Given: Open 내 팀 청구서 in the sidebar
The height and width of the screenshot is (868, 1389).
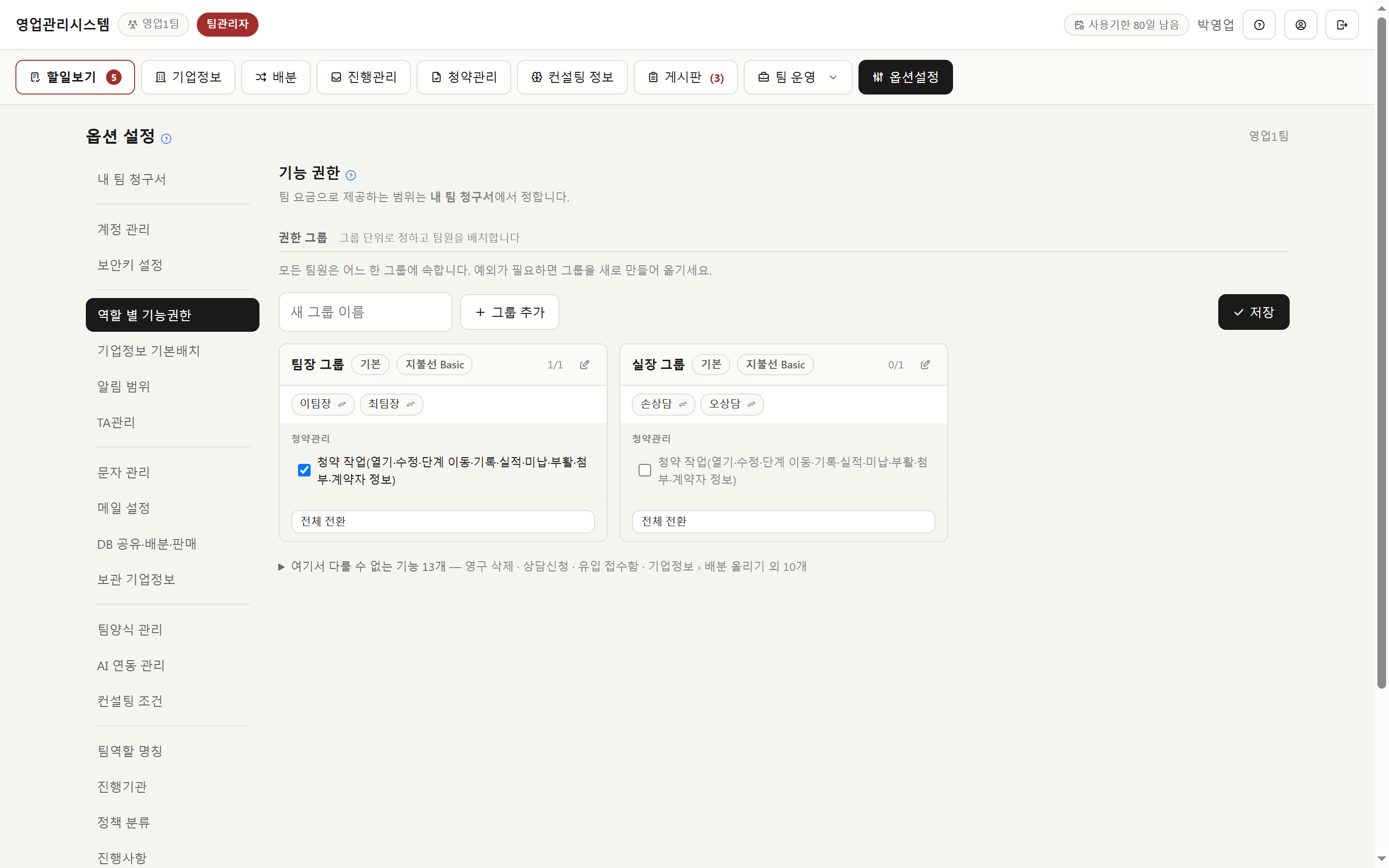Looking at the screenshot, I should pyautogui.click(x=172, y=179).
